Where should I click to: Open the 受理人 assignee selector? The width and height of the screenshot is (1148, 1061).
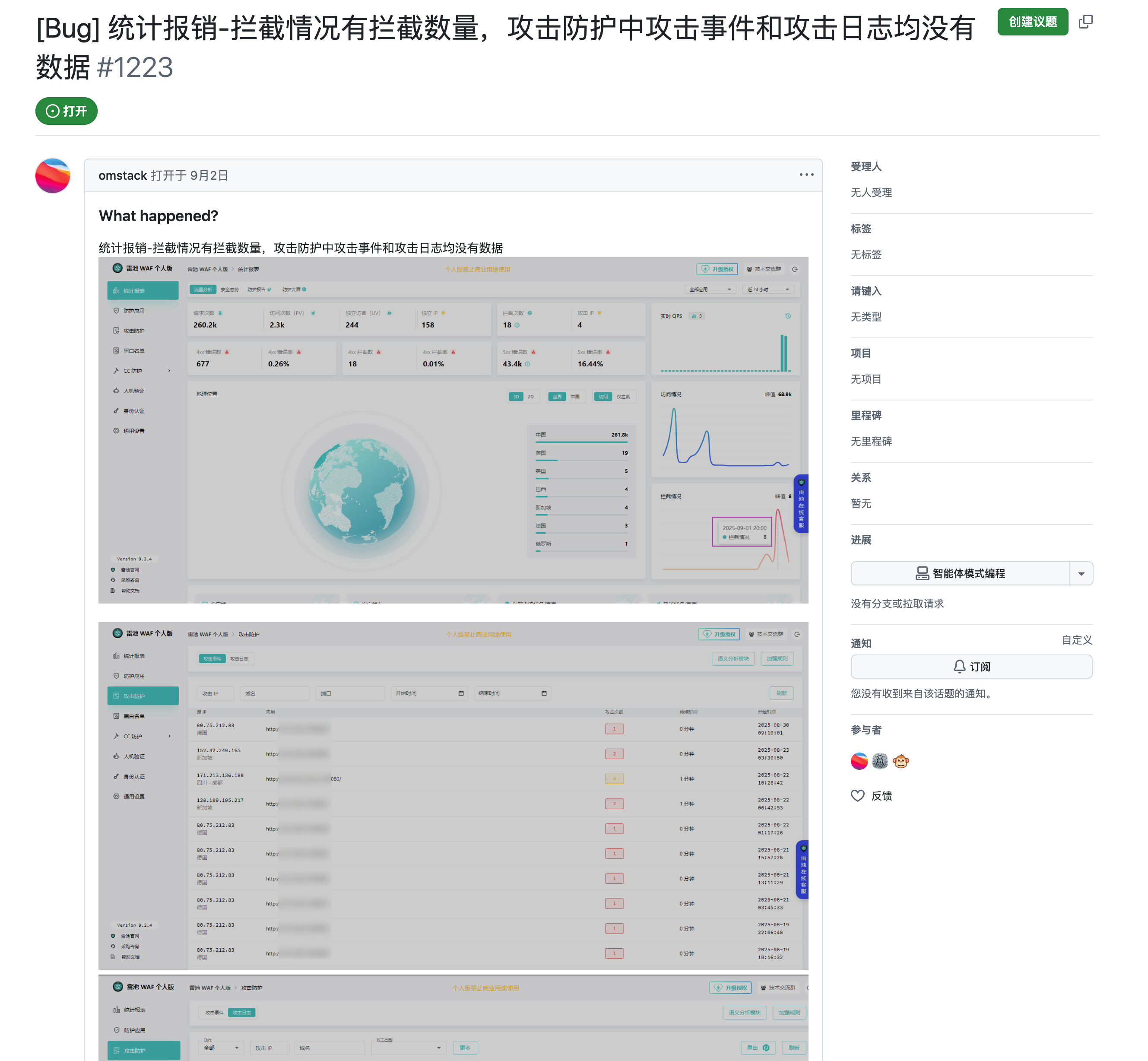(x=866, y=166)
